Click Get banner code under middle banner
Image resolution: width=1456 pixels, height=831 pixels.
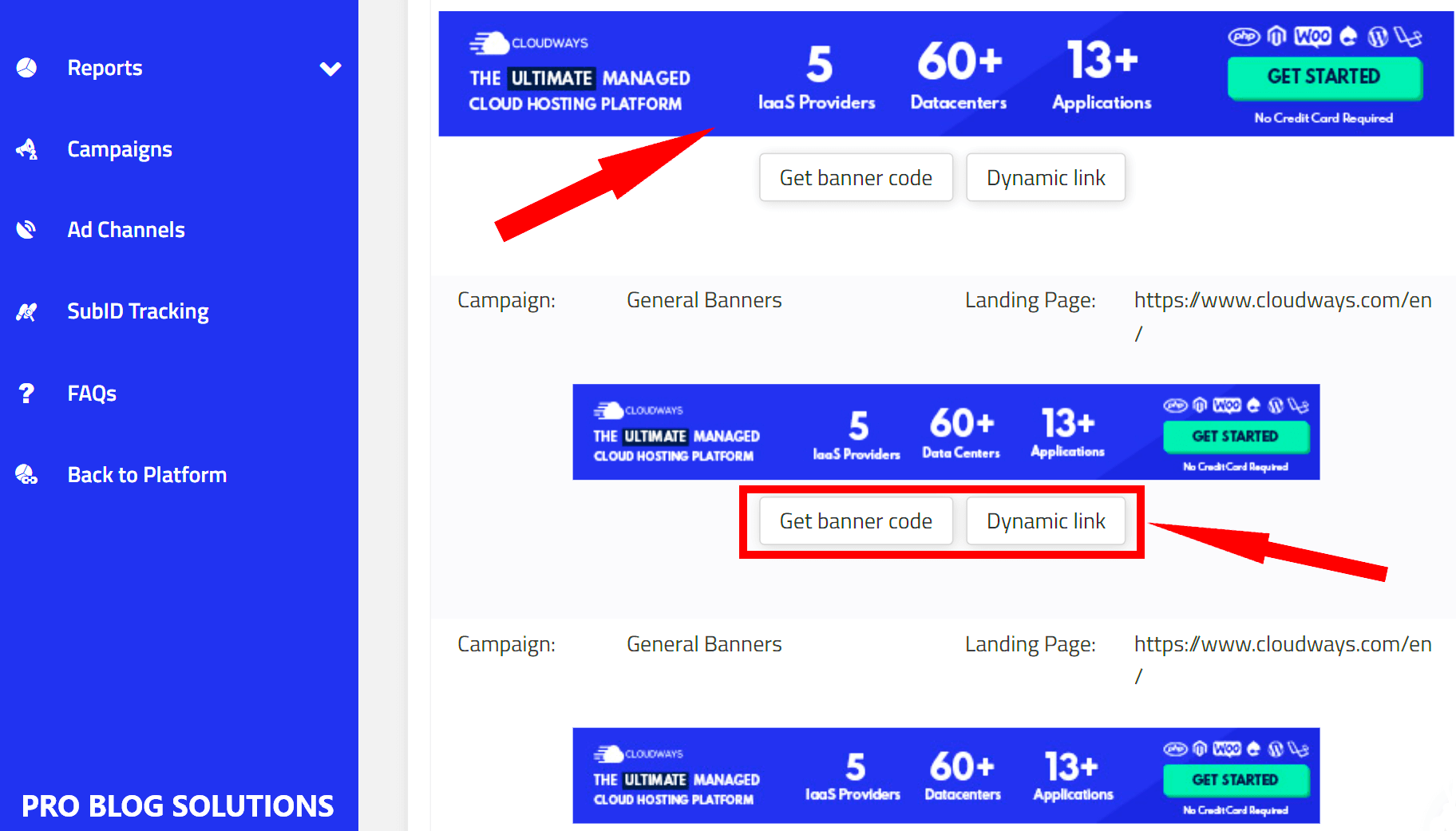[x=856, y=521]
